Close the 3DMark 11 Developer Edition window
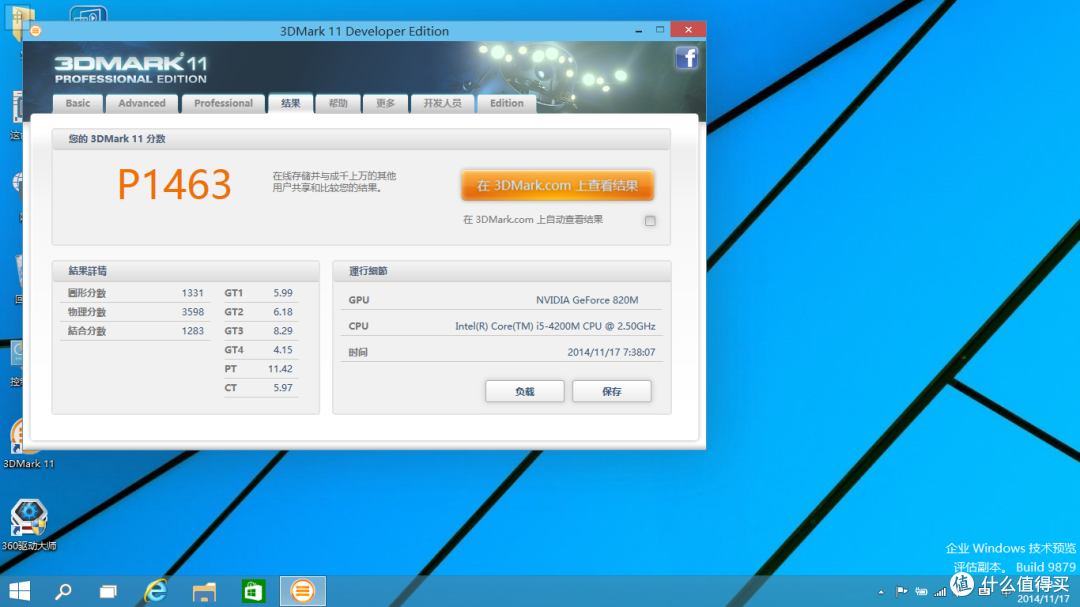Image resolution: width=1080 pixels, height=607 pixels. (x=688, y=30)
